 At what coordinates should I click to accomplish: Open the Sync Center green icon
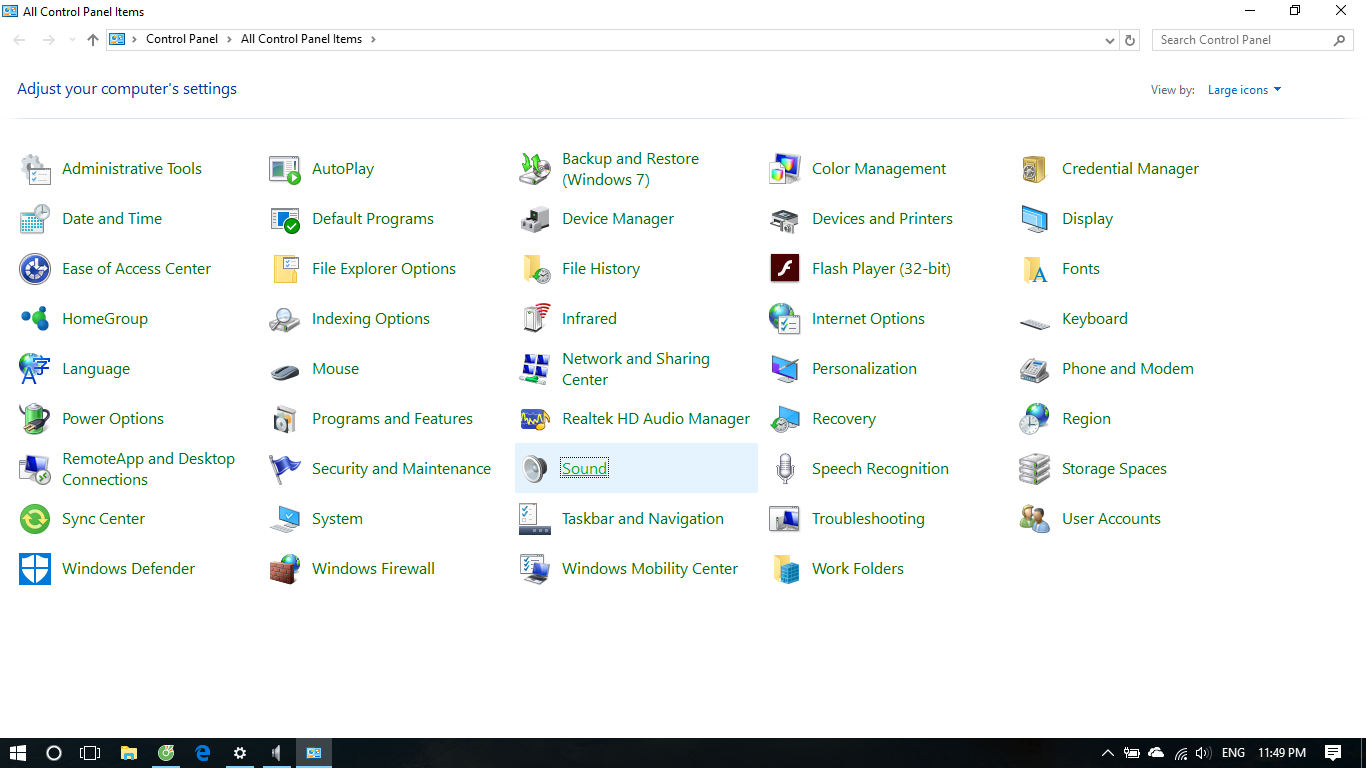[x=35, y=519]
